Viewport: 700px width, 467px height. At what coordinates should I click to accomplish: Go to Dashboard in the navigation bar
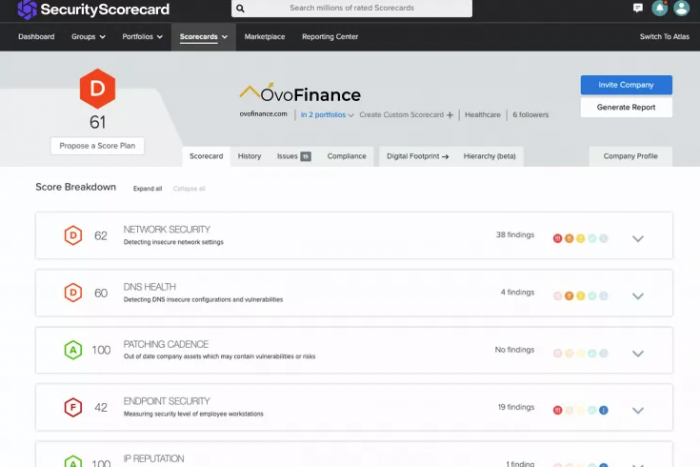coord(36,37)
